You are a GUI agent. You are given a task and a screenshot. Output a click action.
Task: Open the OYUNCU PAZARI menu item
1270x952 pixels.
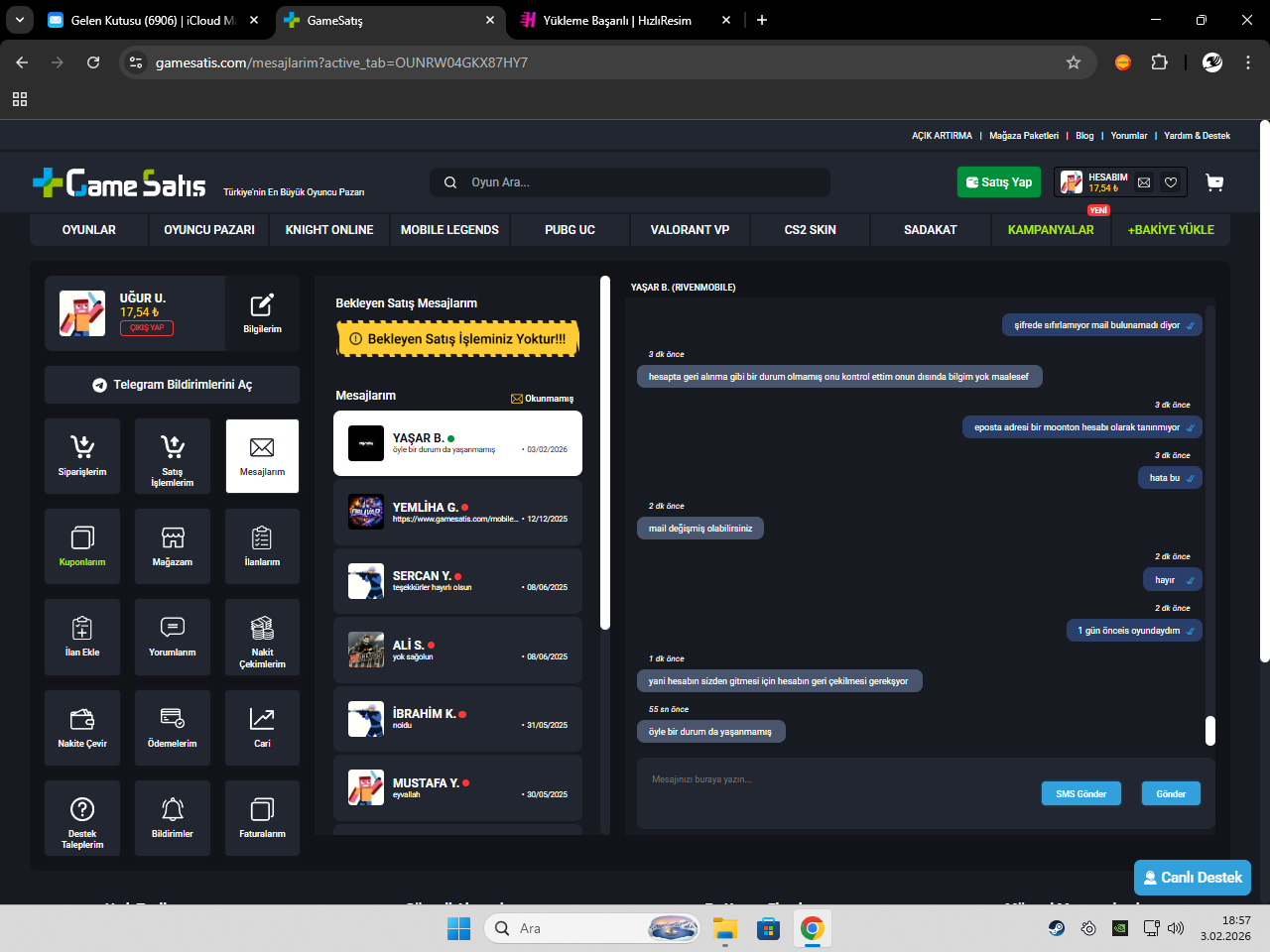tap(209, 229)
